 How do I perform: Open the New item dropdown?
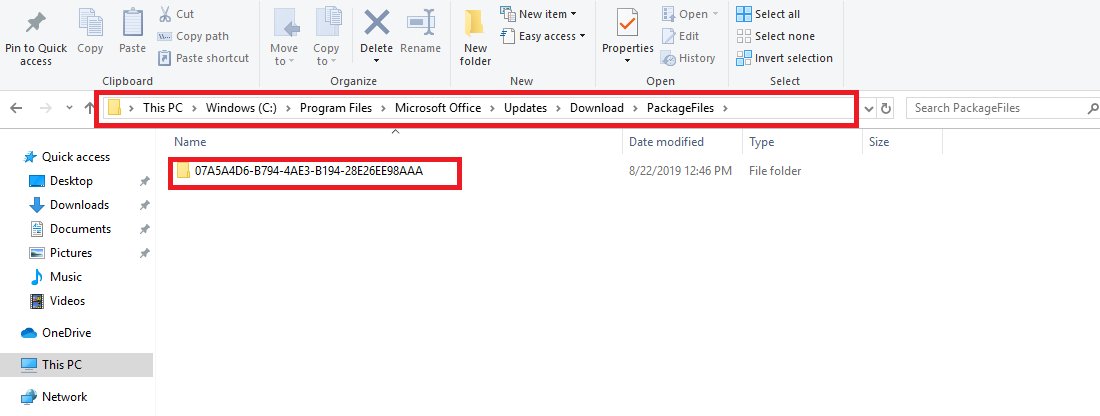coord(538,14)
